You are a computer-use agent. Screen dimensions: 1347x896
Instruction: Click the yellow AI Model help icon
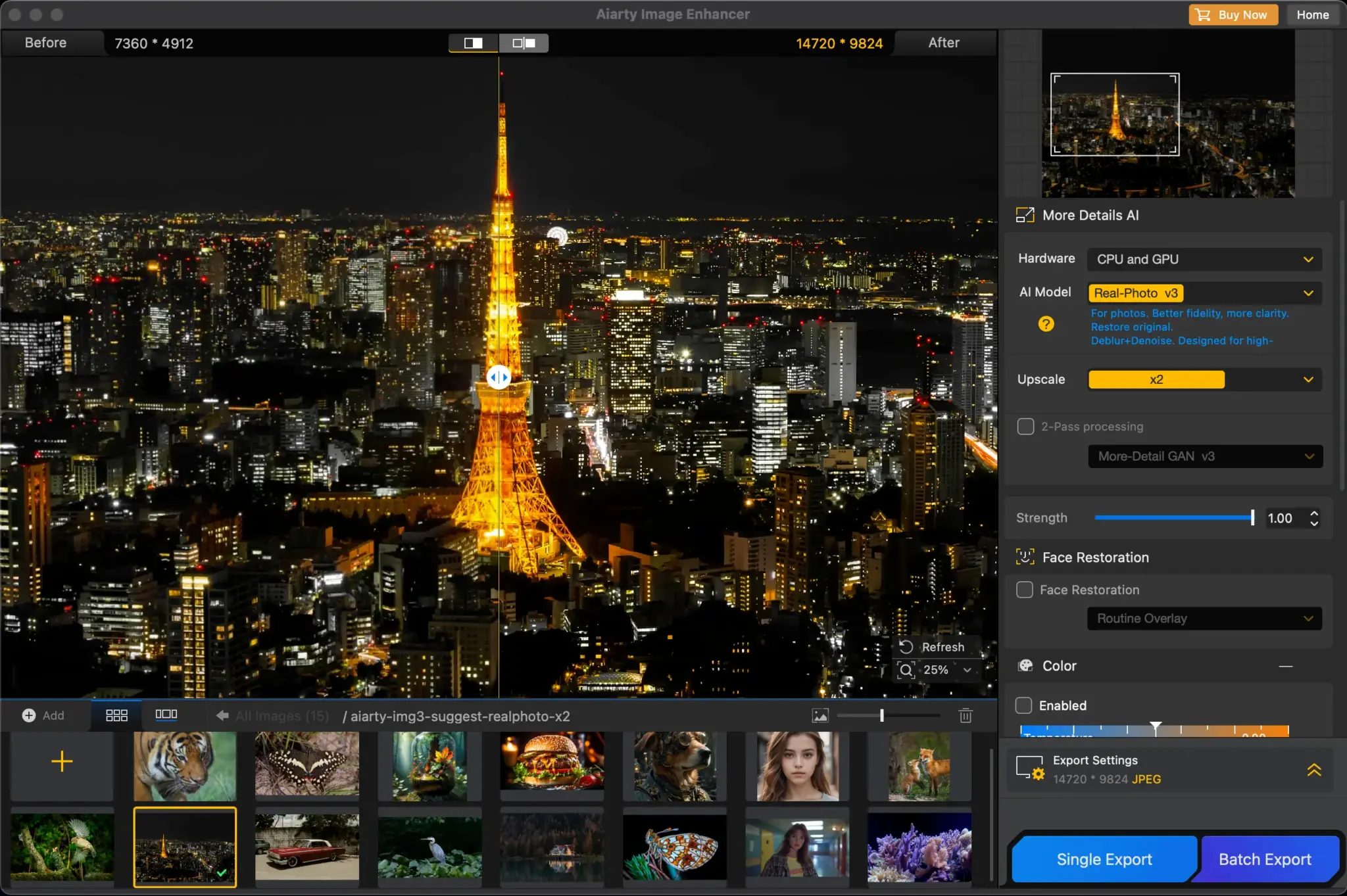[x=1046, y=324]
